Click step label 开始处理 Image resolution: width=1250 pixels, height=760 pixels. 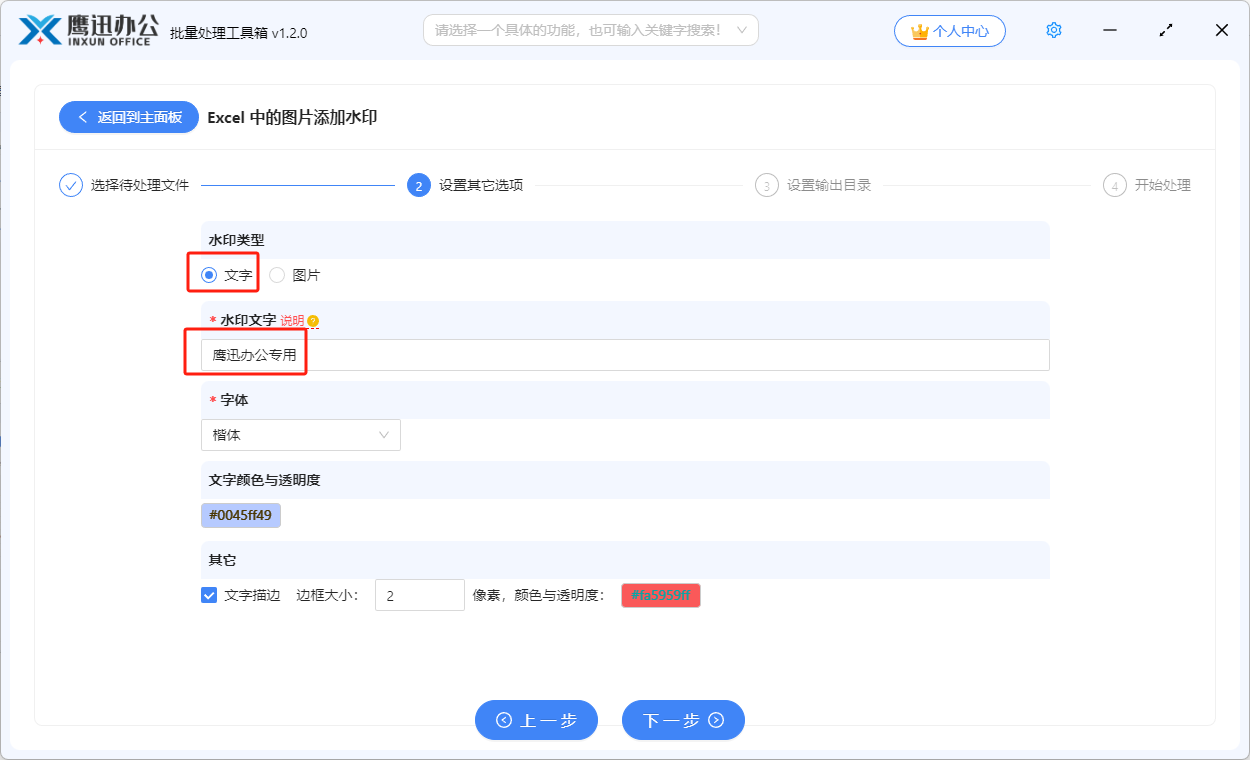click(1163, 185)
